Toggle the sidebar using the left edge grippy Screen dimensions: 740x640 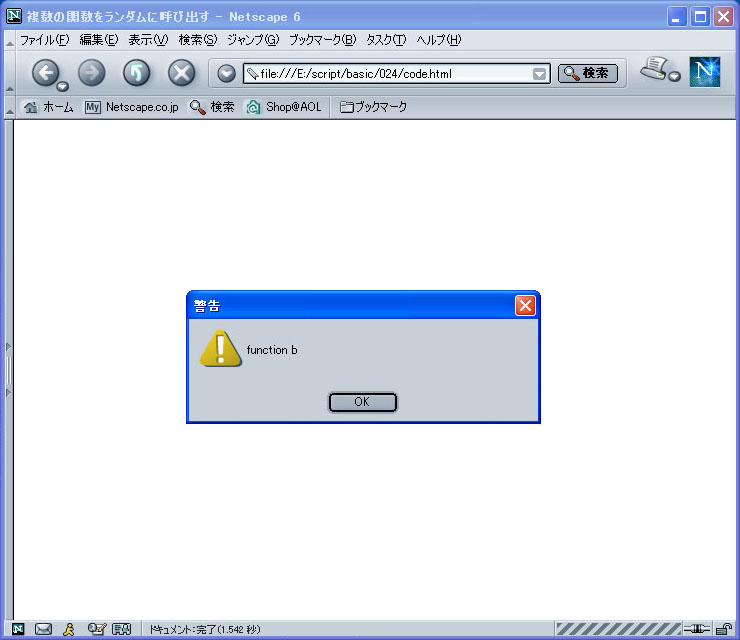pos(8,370)
